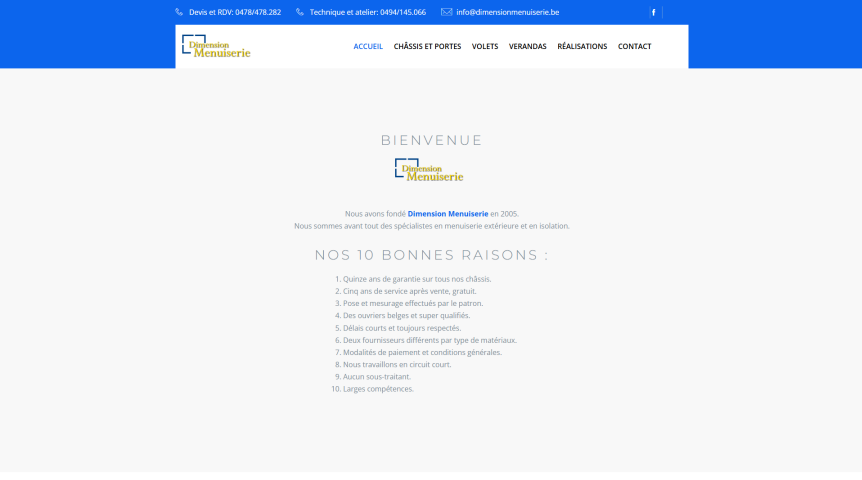
Task: Go to the Volets page
Action: click(485, 46)
